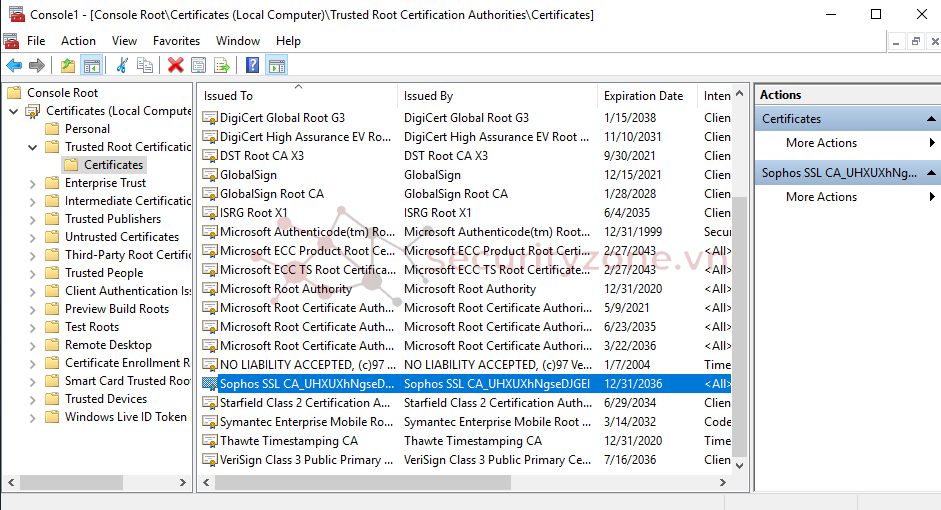Expand the Enterprise Trust tree node
This screenshot has height=510, width=941.
coord(33,183)
